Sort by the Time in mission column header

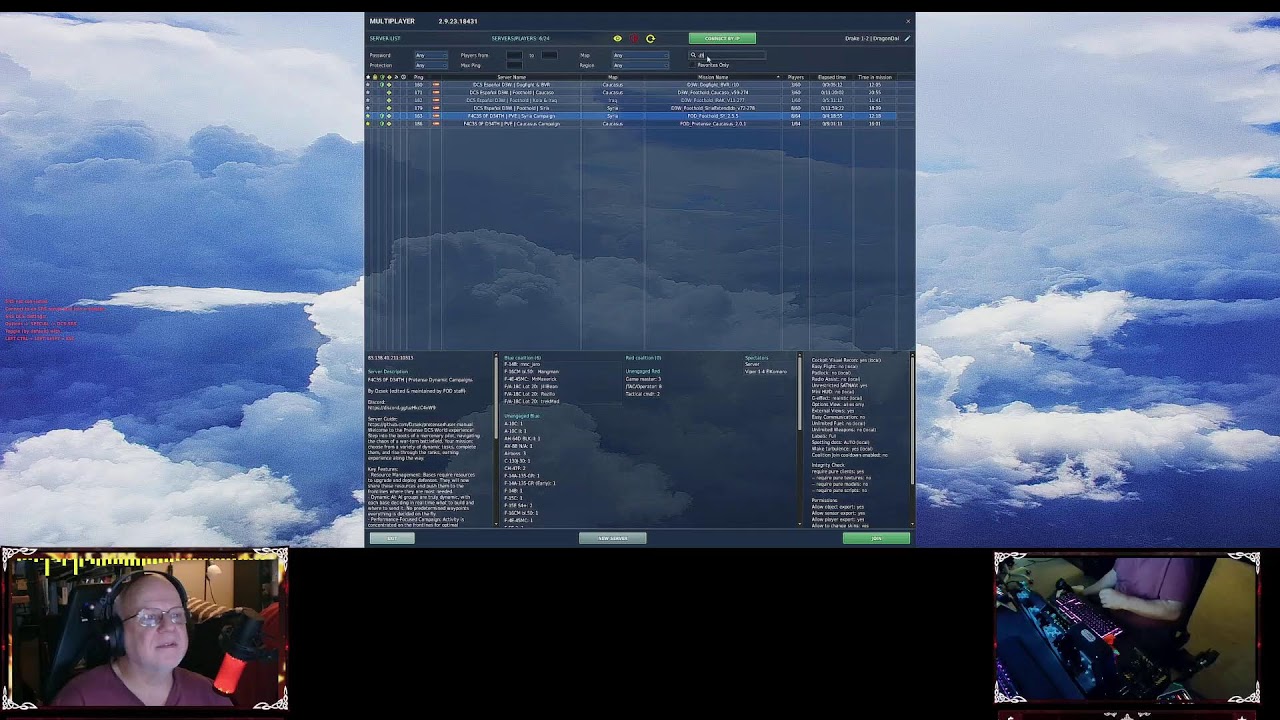pos(875,77)
